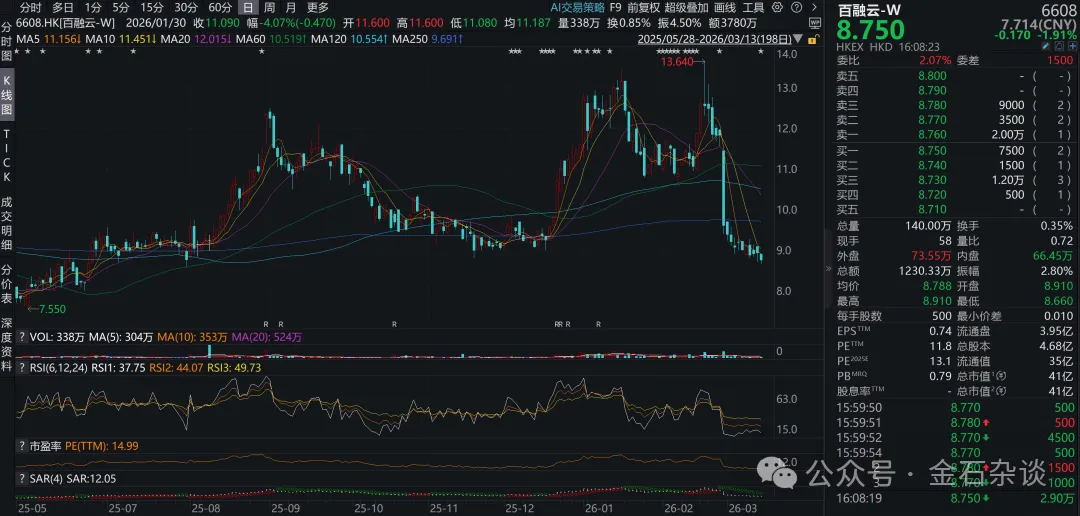Click the VOL: 338万 label
1080x516 pixels.
coord(57,338)
